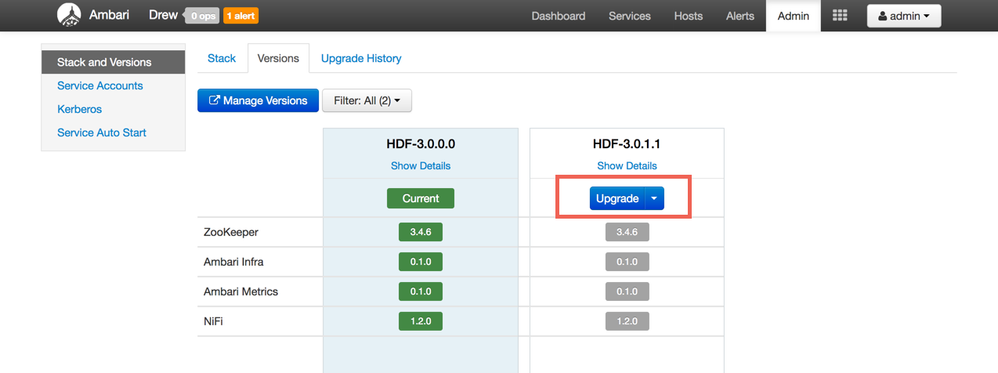
Task: Click the ZooKeeper row label
Action: [x=231, y=232]
